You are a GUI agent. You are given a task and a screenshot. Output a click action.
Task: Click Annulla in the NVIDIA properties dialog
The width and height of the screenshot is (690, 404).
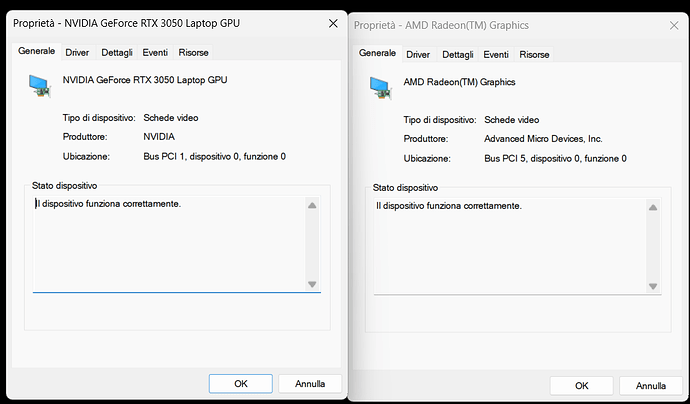coord(309,383)
